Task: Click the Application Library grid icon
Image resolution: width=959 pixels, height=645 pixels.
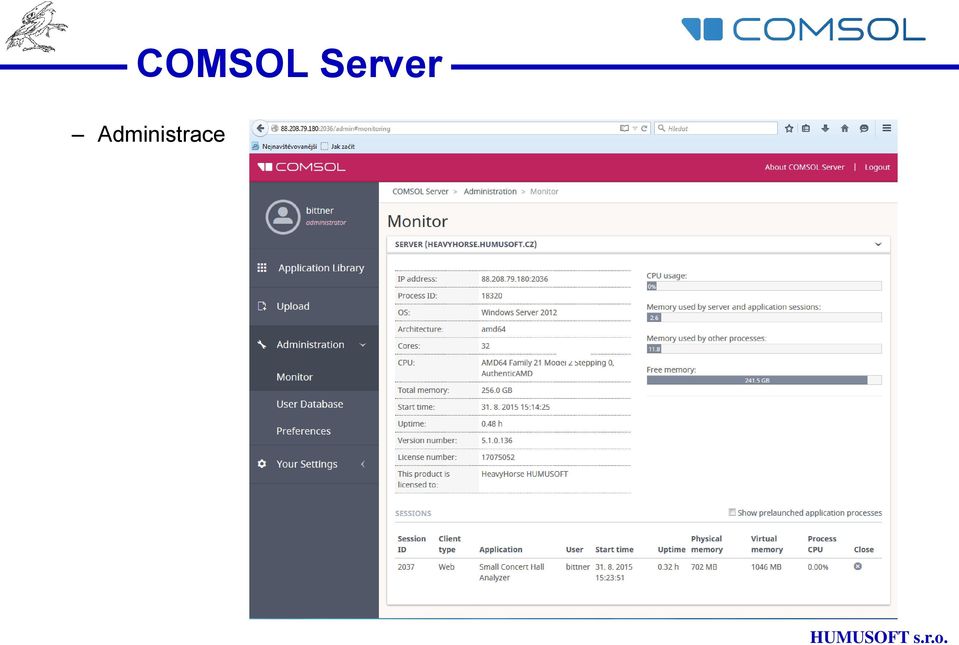Action: pos(262,268)
